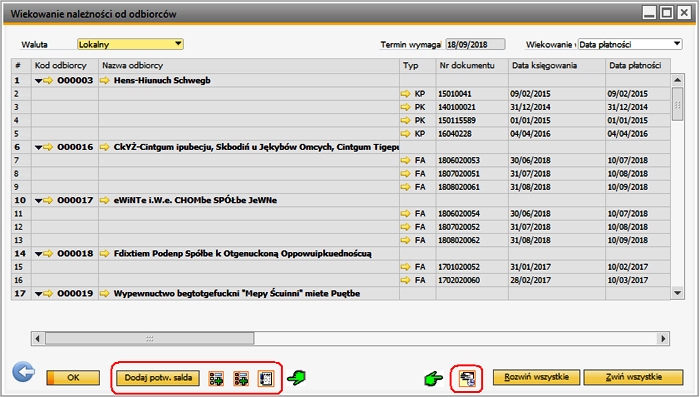Click the Typ column header
This screenshot has height=397, width=700.
[x=417, y=66]
